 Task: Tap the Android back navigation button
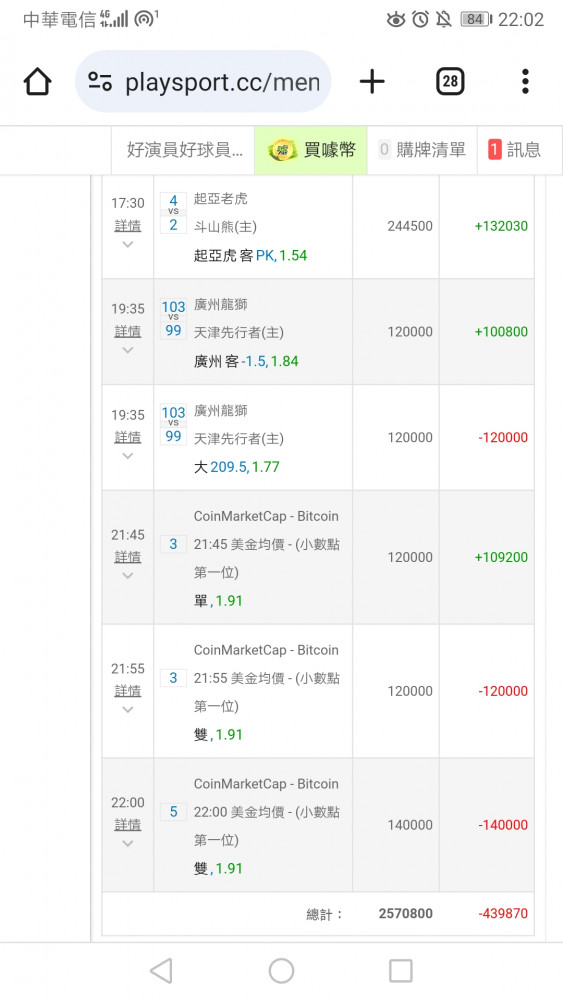click(x=161, y=971)
